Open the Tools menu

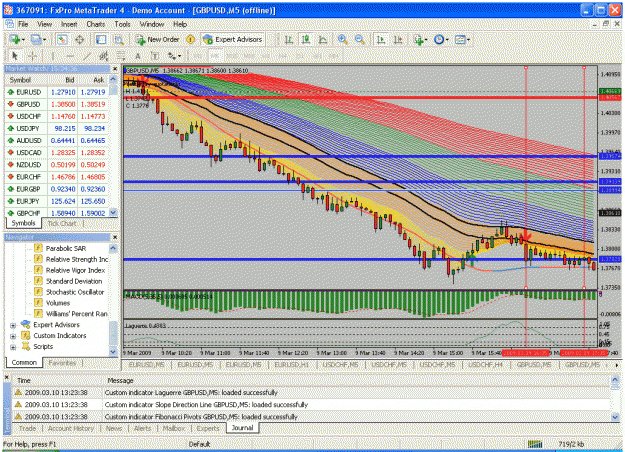click(x=122, y=24)
